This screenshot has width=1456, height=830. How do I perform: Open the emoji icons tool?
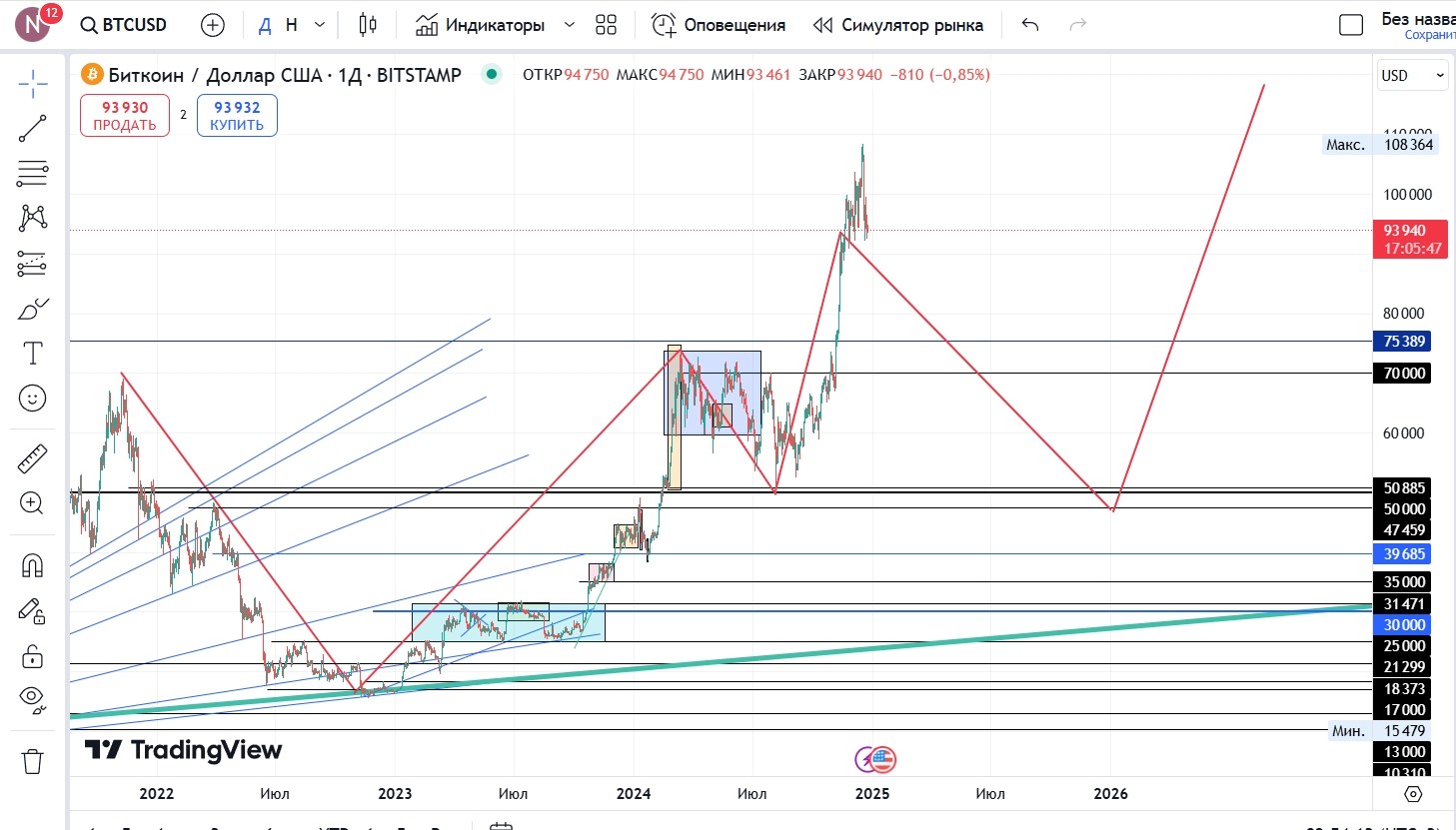click(33, 399)
